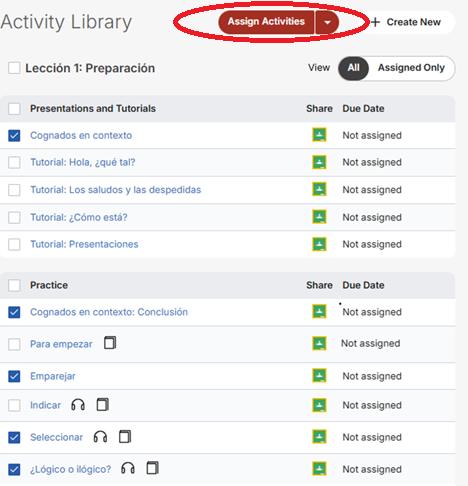Viewport: 468px width, 486px height.
Task: Click share icon for Seleccionar
Action: pos(319,437)
